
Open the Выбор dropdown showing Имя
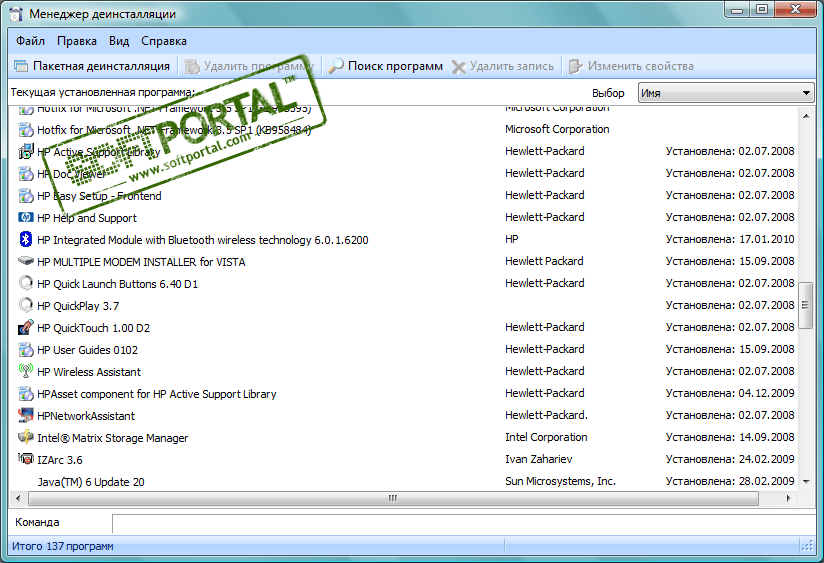point(726,93)
